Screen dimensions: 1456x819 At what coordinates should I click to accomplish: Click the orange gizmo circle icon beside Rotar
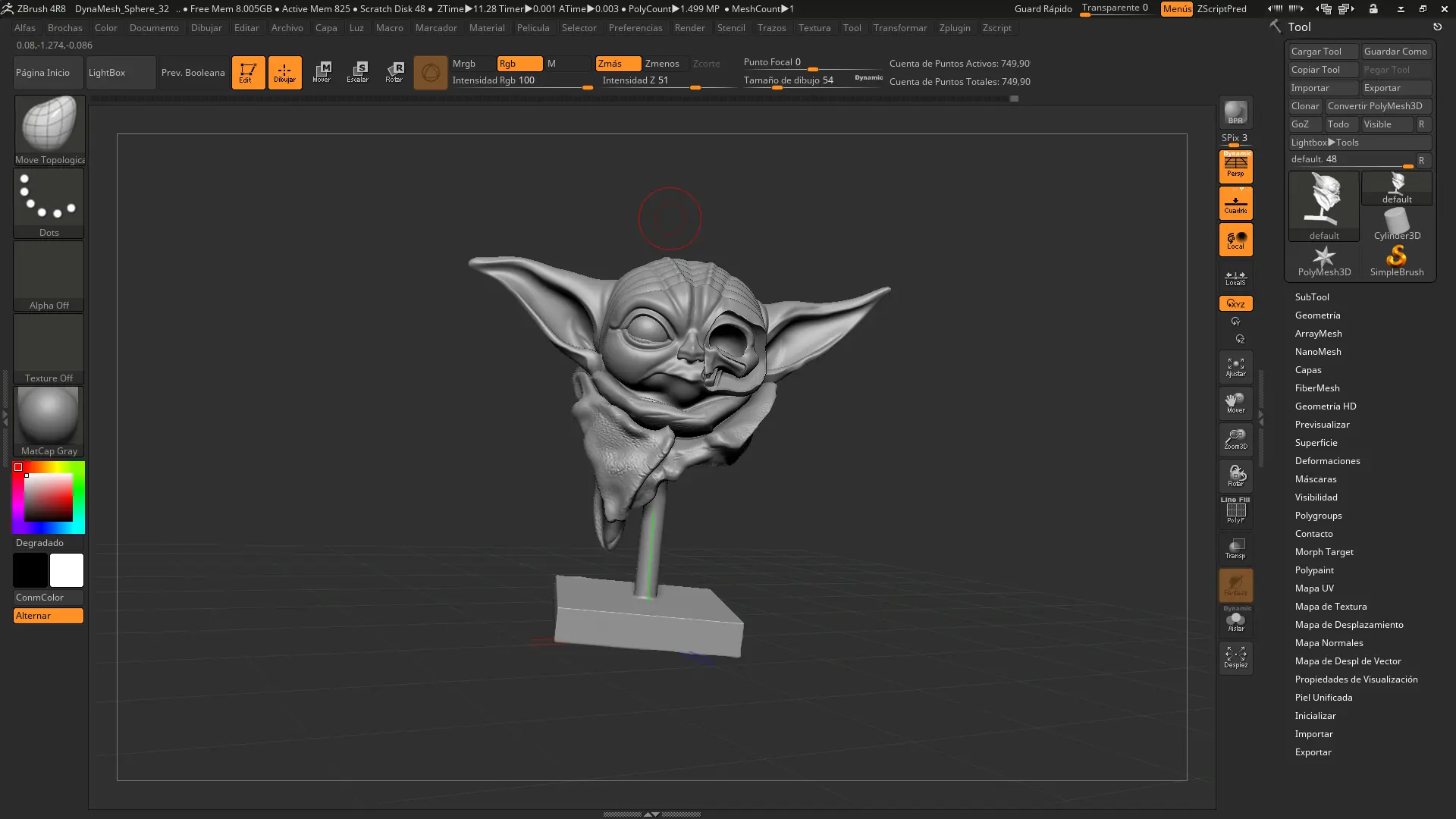click(x=431, y=73)
